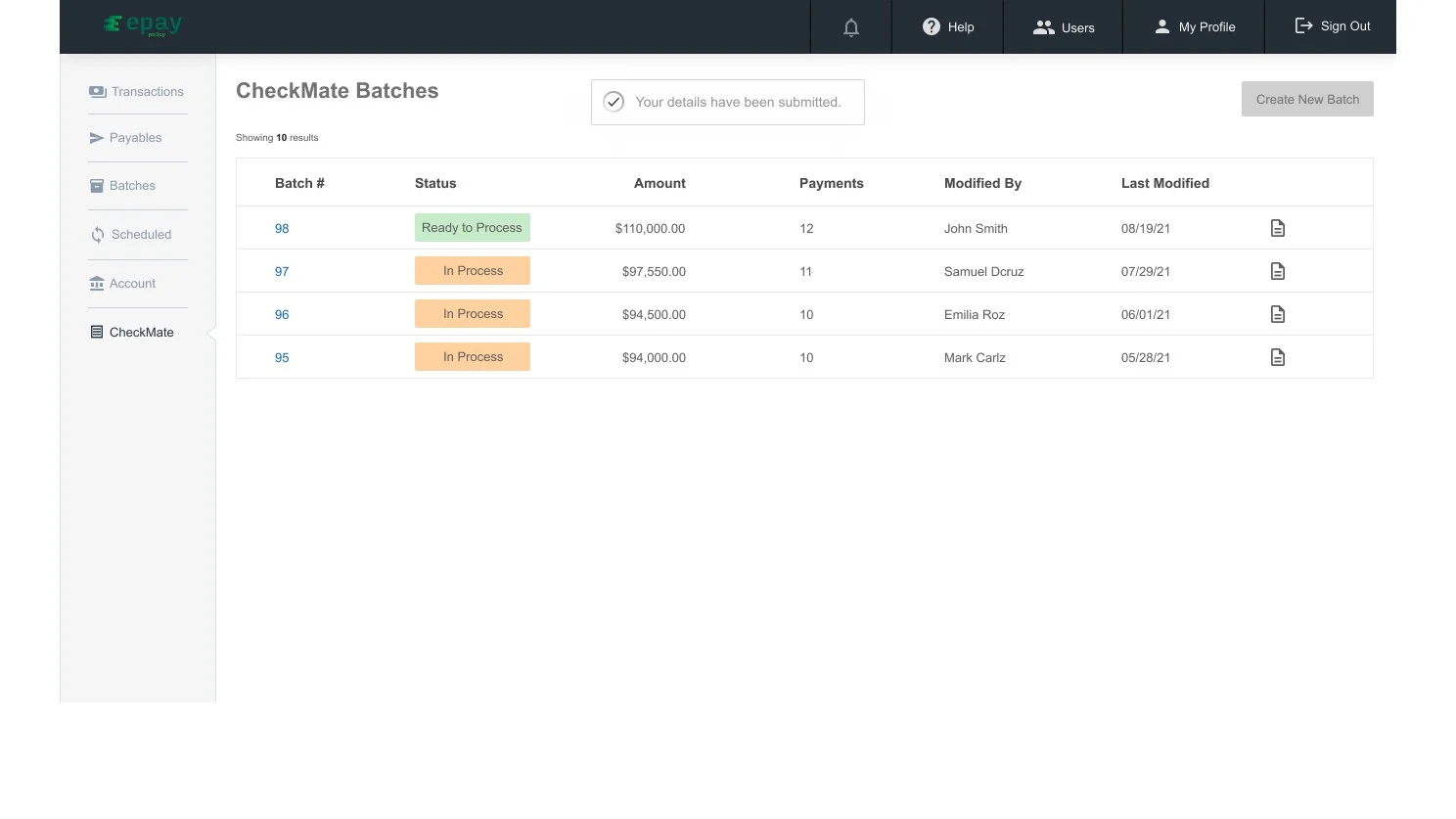Click amount $94,000.00

tap(654, 358)
